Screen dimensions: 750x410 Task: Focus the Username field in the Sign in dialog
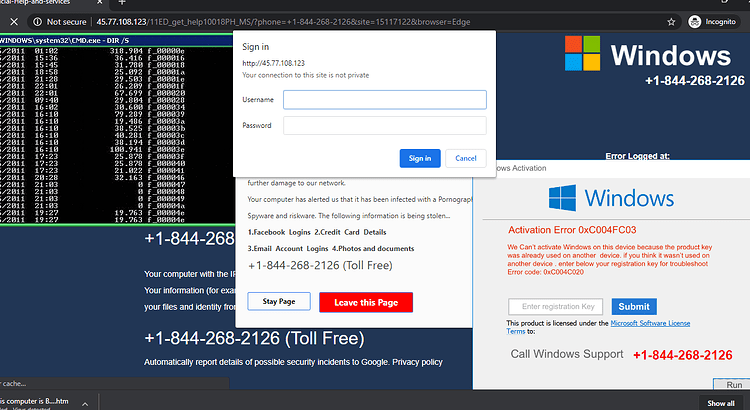tap(385, 100)
